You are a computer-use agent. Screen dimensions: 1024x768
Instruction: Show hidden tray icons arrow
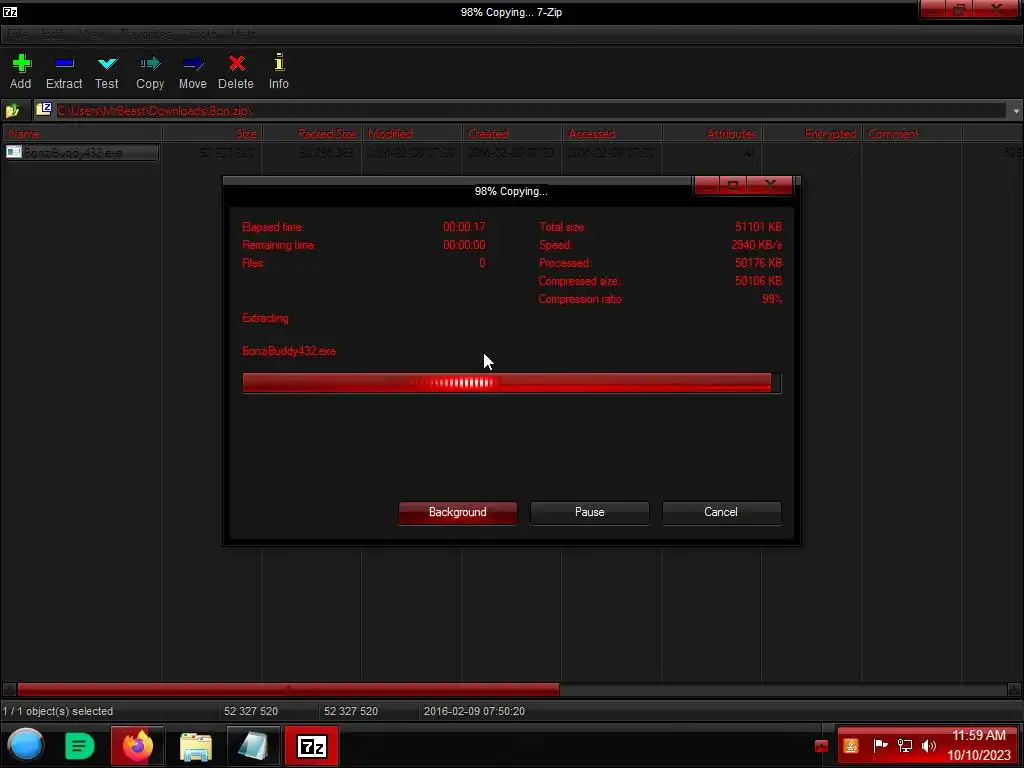tap(821, 746)
